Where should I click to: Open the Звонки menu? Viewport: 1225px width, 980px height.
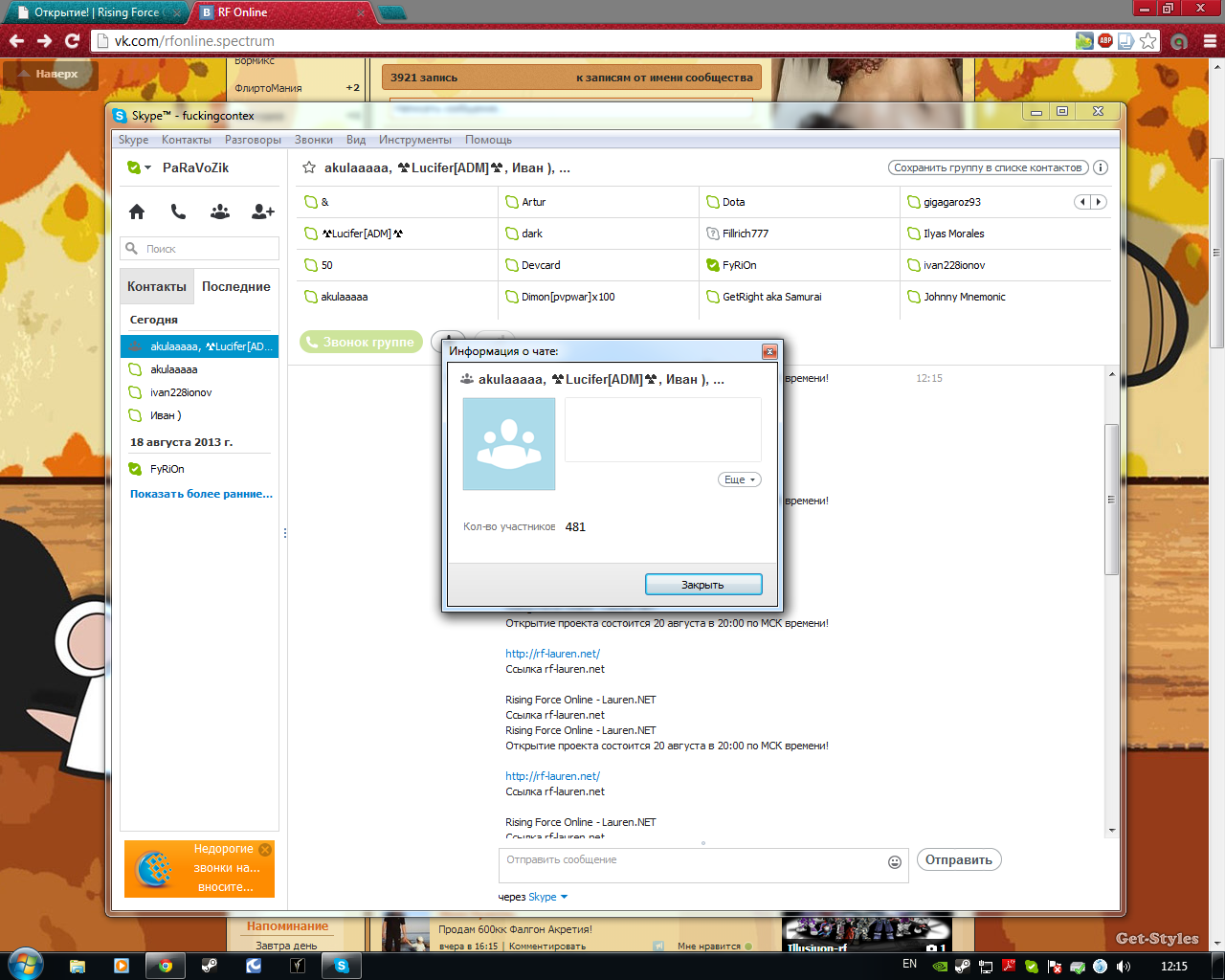(x=314, y=140)
